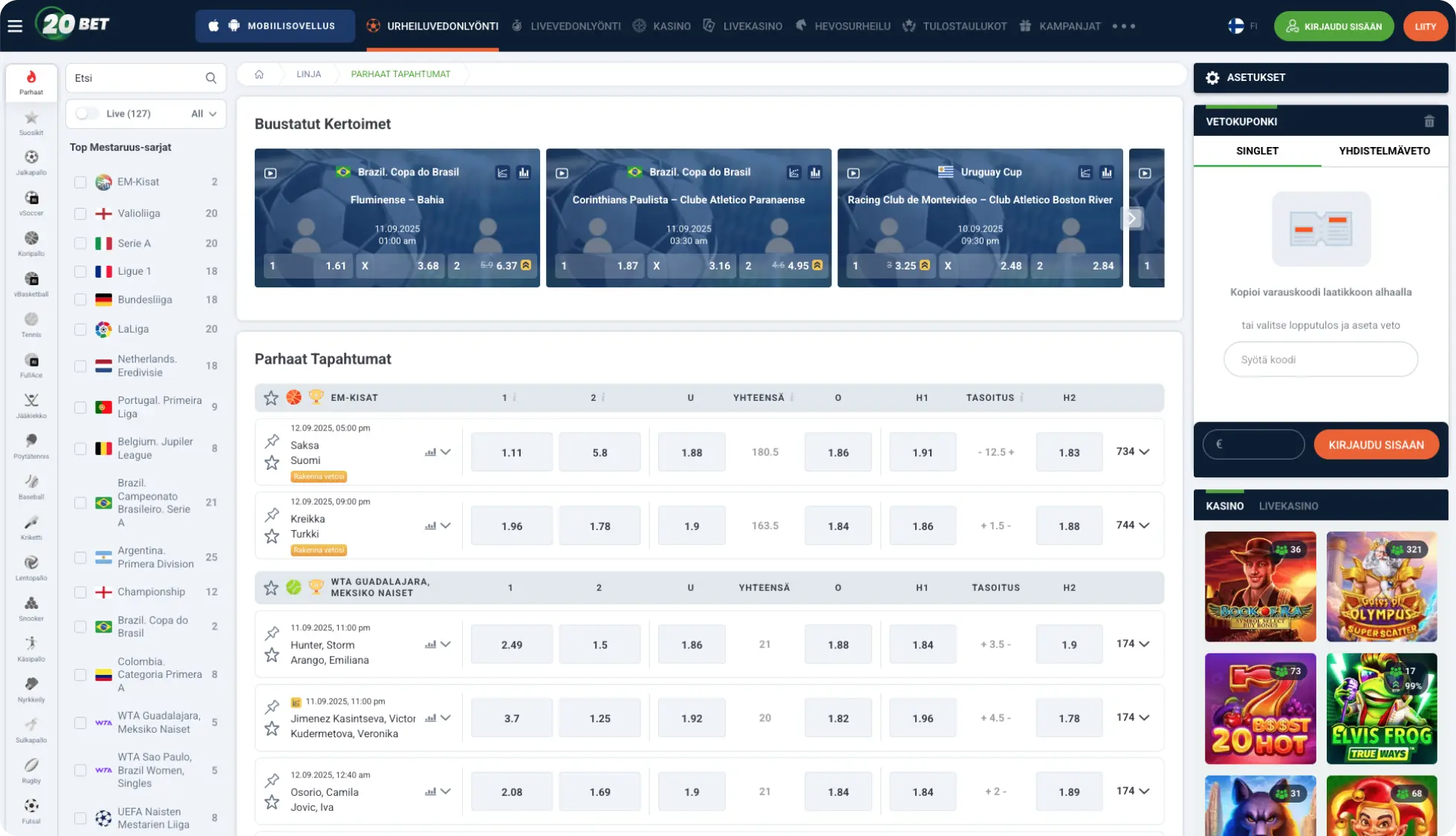Favorite the Kreikka vs Turkki match star

(272, 536)
